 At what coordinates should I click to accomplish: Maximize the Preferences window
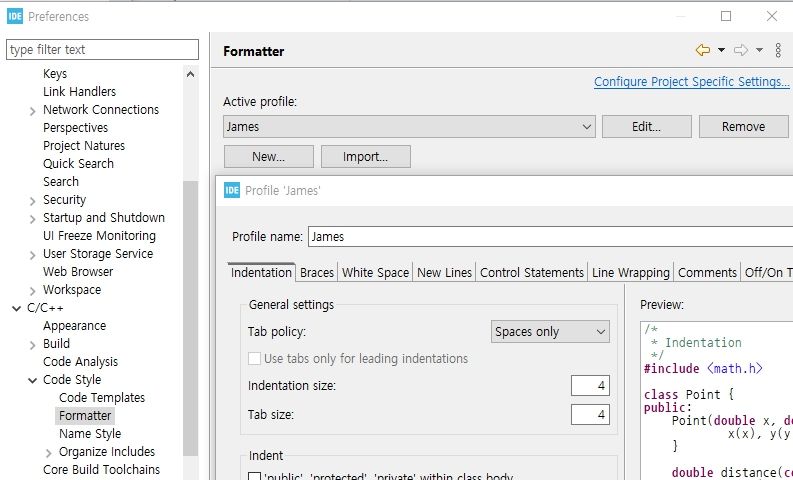click(726, 16)
